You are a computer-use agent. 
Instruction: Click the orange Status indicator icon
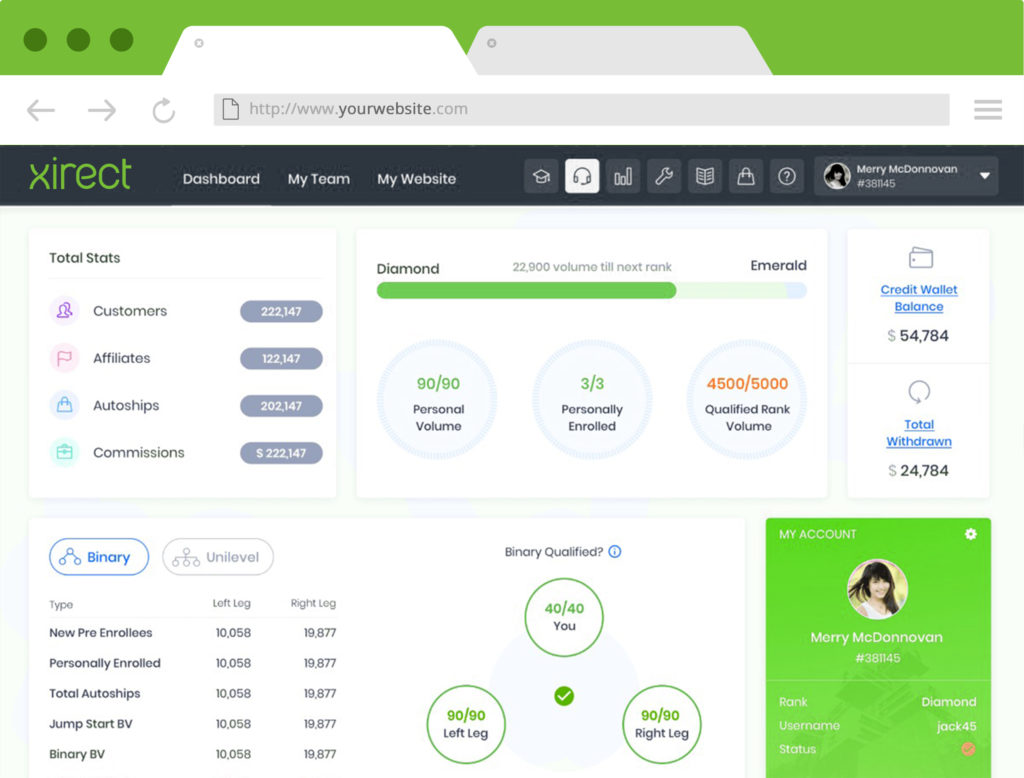click(968, 749)
